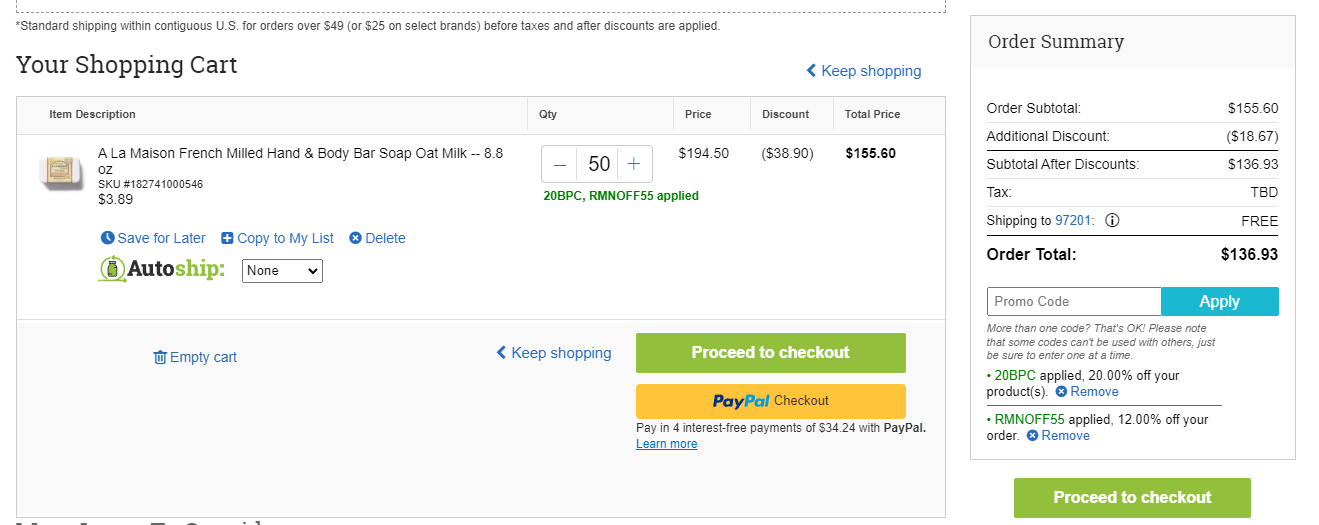Click the Promo Code input field

(1074, 301)
